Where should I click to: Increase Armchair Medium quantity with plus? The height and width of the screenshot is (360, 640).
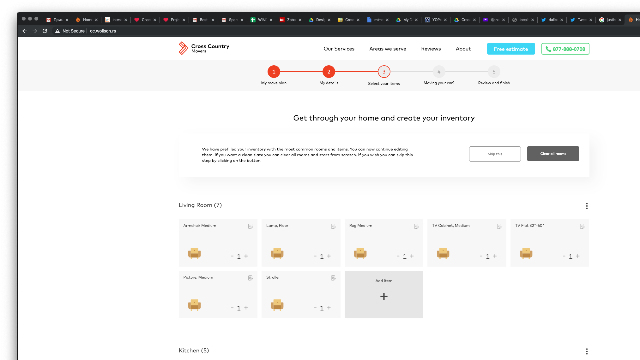point(246,256)
